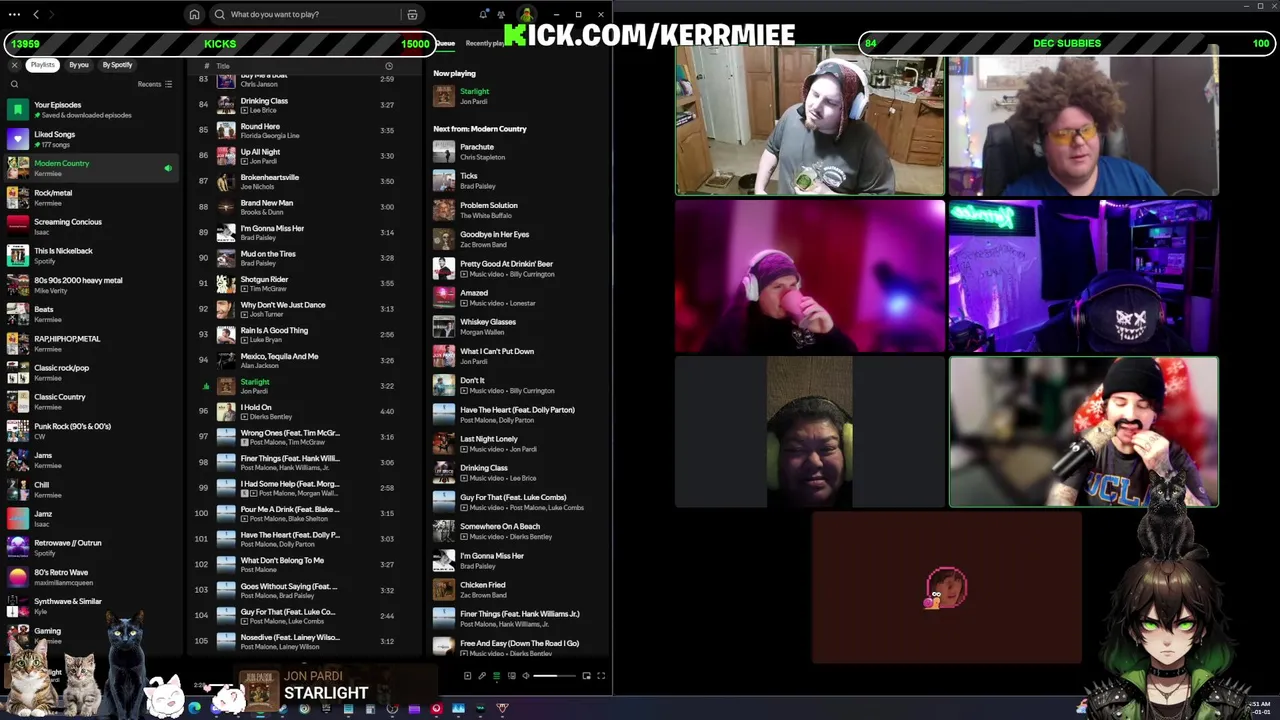Click Now playing Starlight album art in queue
This screenshot has width=1280, height=720.
[443, 96]
